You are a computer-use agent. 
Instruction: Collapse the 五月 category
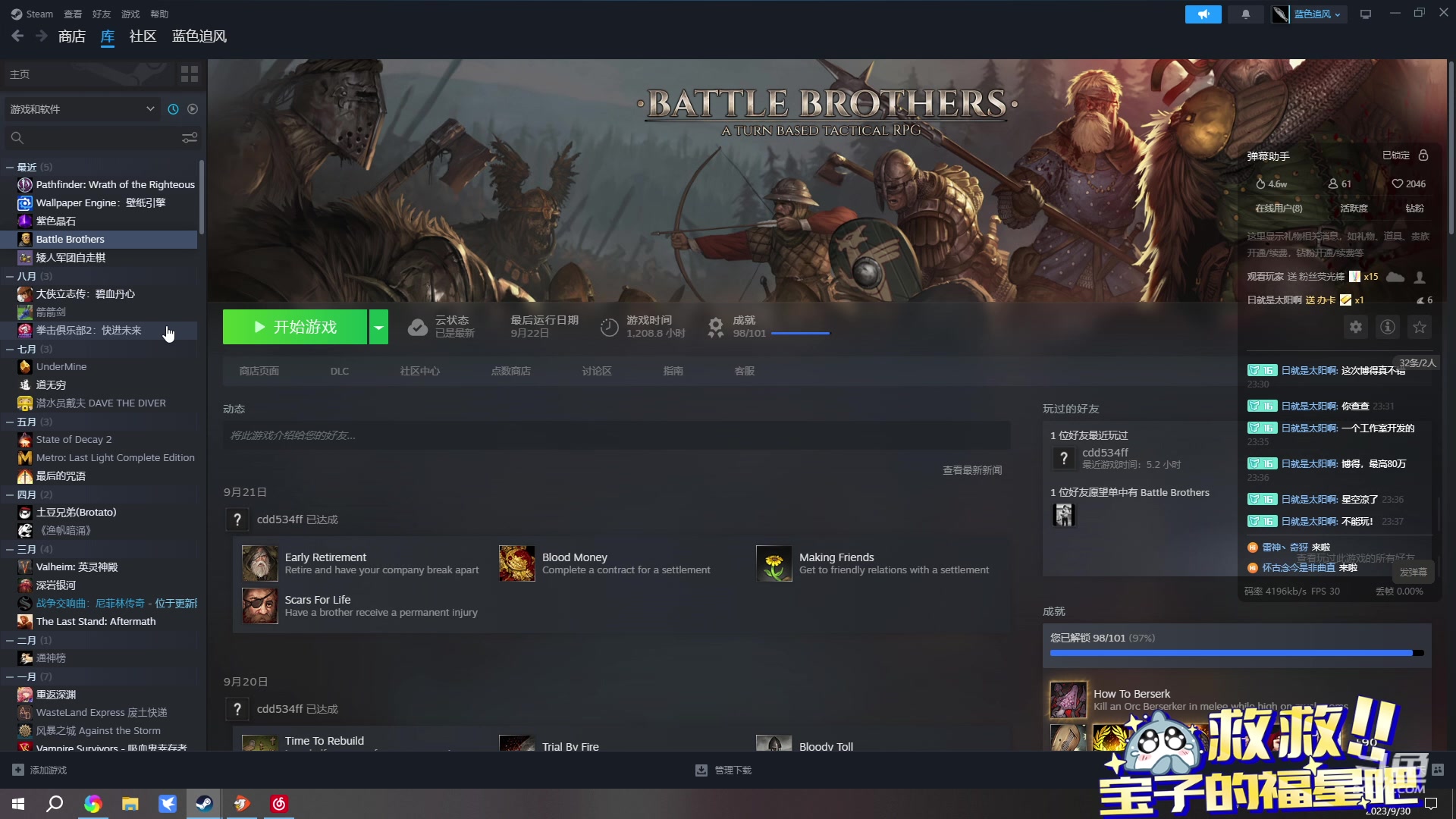click(x=10, y=422)
